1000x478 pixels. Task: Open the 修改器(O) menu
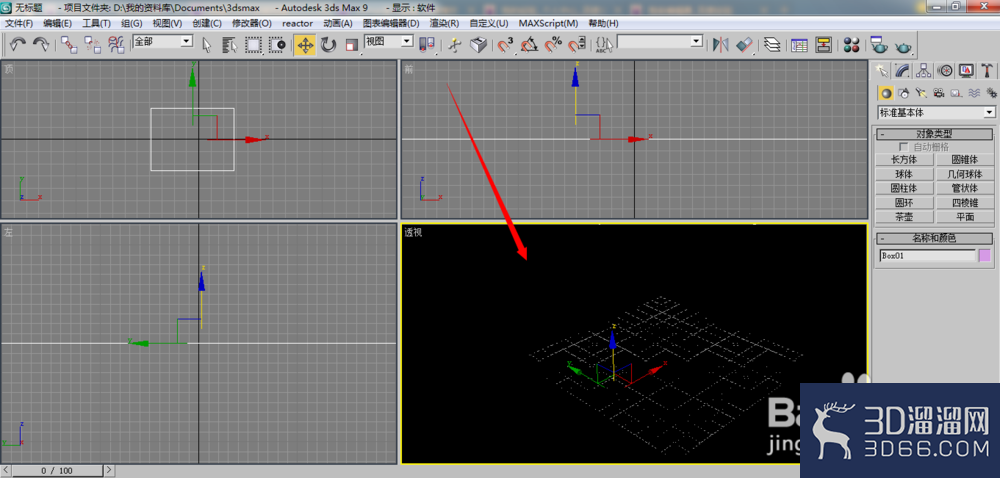[251, 23]
